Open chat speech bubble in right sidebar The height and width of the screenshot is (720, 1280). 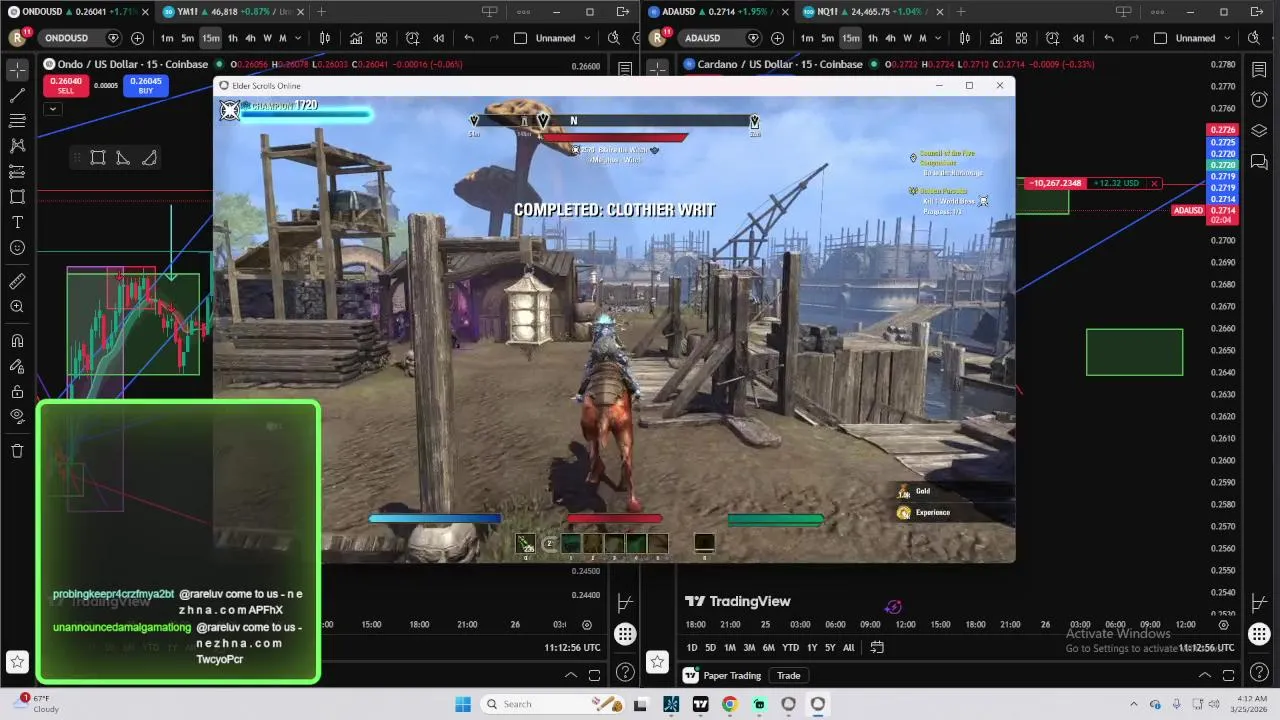(1259, 162)
